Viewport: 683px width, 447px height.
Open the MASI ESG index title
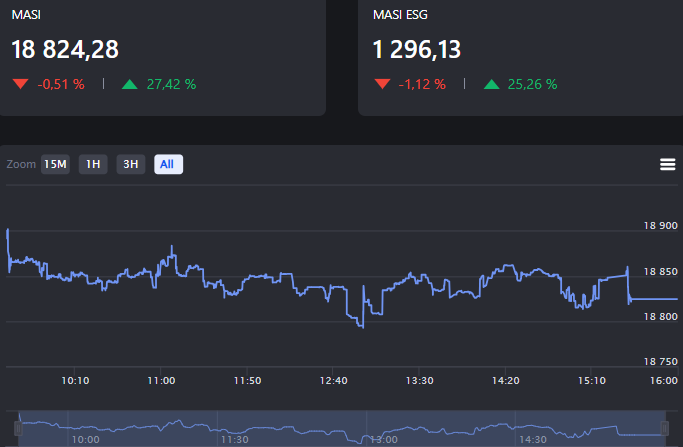(x=400, y=16)
